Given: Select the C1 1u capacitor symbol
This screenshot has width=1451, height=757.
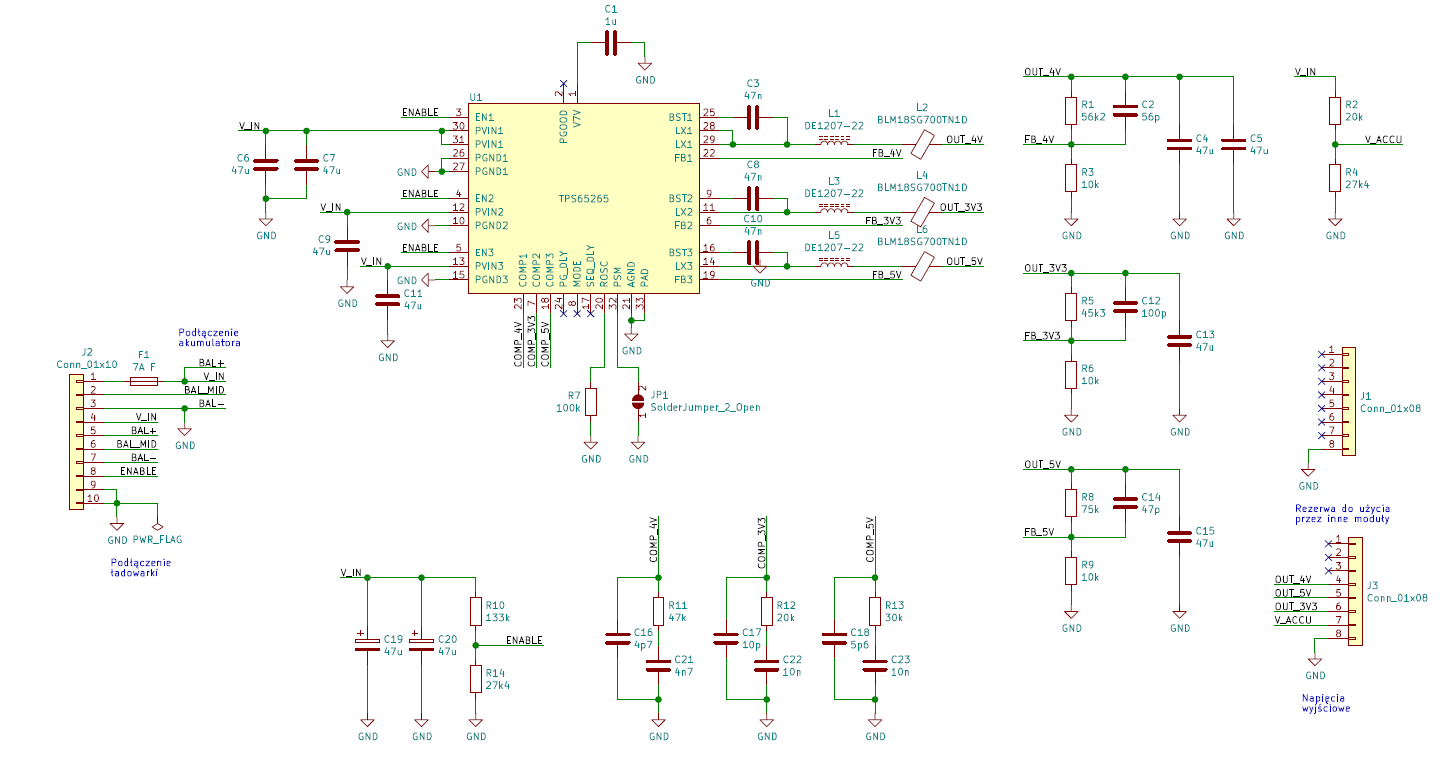Looking at the screenshot, I should [x=611, y=43].
